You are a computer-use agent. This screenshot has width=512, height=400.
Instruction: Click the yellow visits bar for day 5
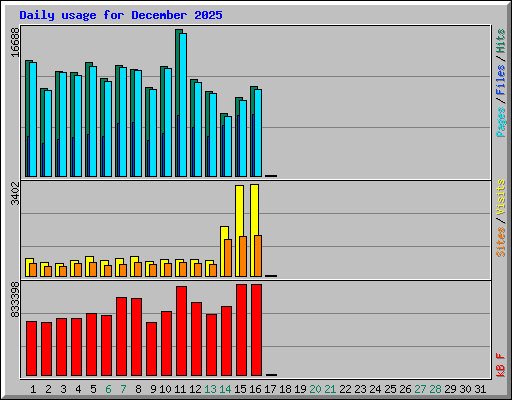click(88, 266)
